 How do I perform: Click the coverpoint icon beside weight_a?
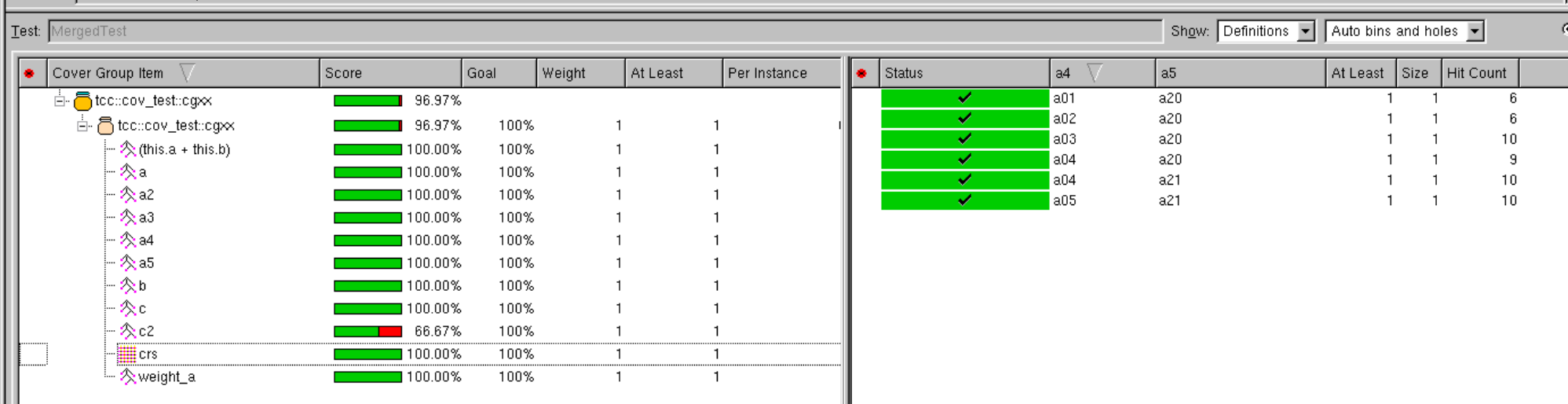(x=128, y=376)
